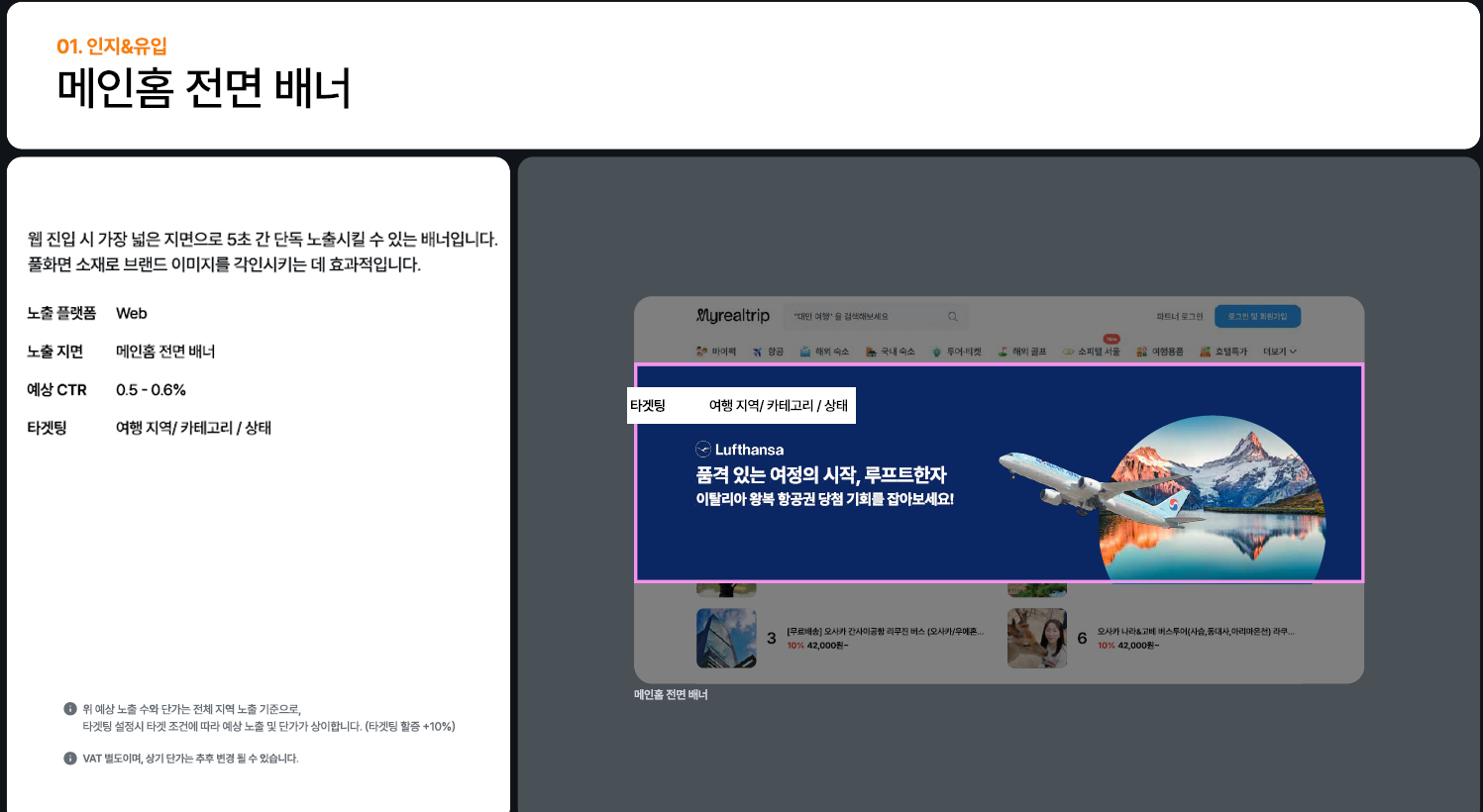The image size is (1483, 812).
Task: Click the 해외 골프 icon
Action: coord(1003,352)
